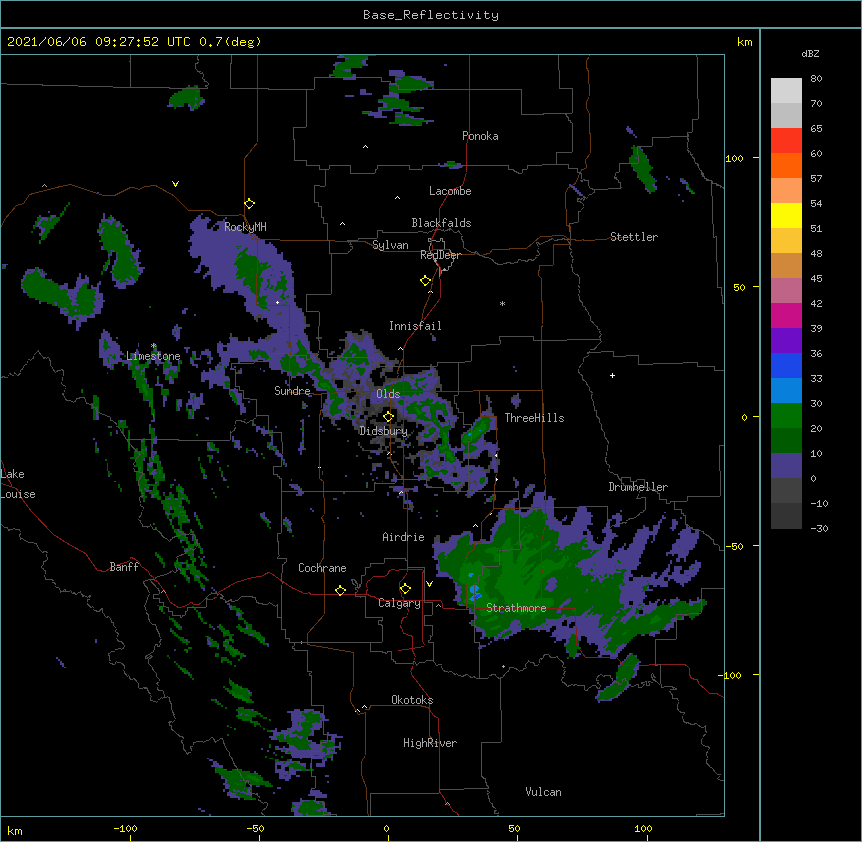Viewport: 862px width, 842px height.
Task: Pick the slate purple swatch between 10 and 0 dBZ
Action: (x=786, y=466)
